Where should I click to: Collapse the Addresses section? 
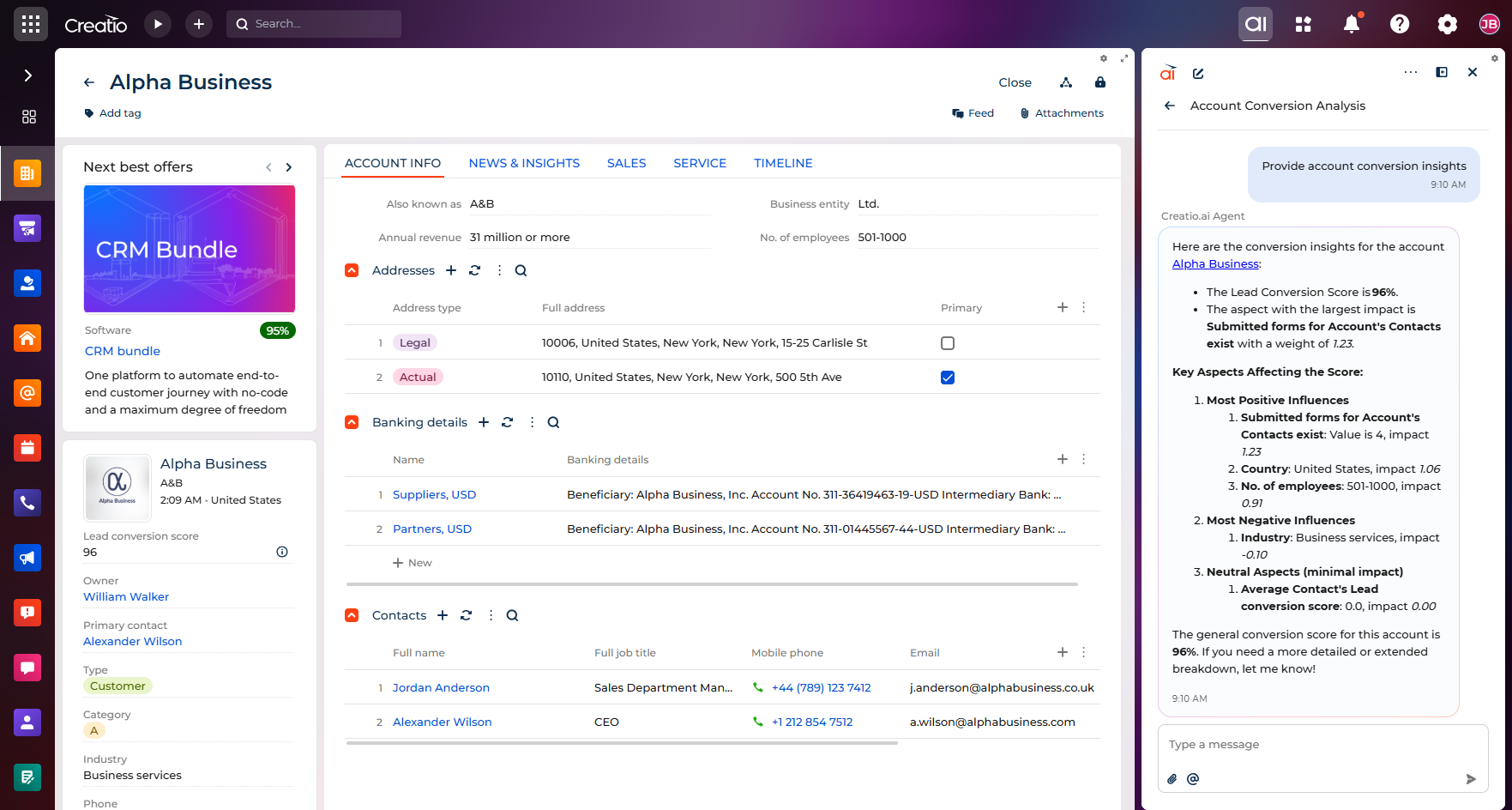point(352,270)
